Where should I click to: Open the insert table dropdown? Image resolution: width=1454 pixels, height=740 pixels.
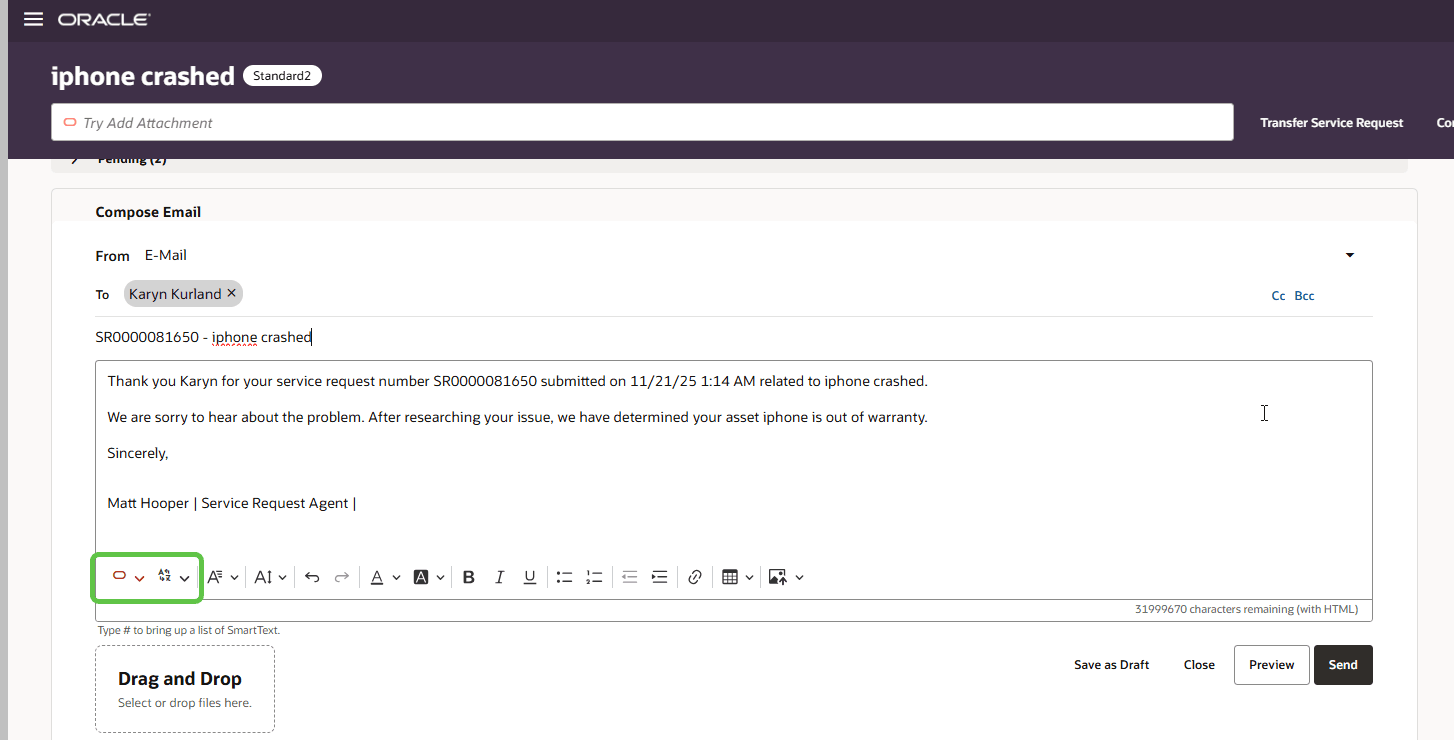[x=749, y=577]
